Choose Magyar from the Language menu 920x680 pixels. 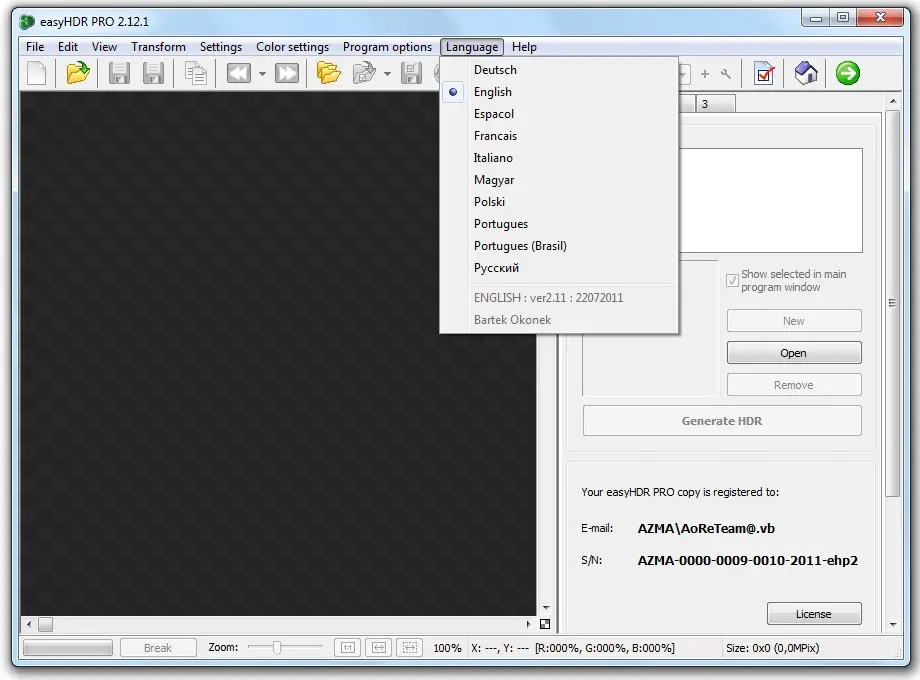tap(494, 180)
